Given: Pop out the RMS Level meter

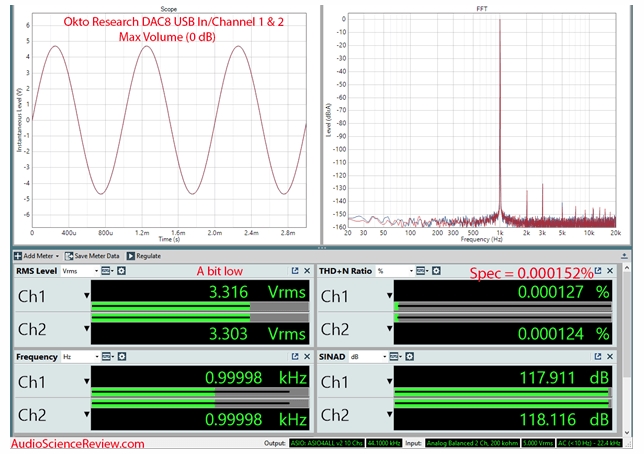Looking at the screenshot, I should pos(295,271).
